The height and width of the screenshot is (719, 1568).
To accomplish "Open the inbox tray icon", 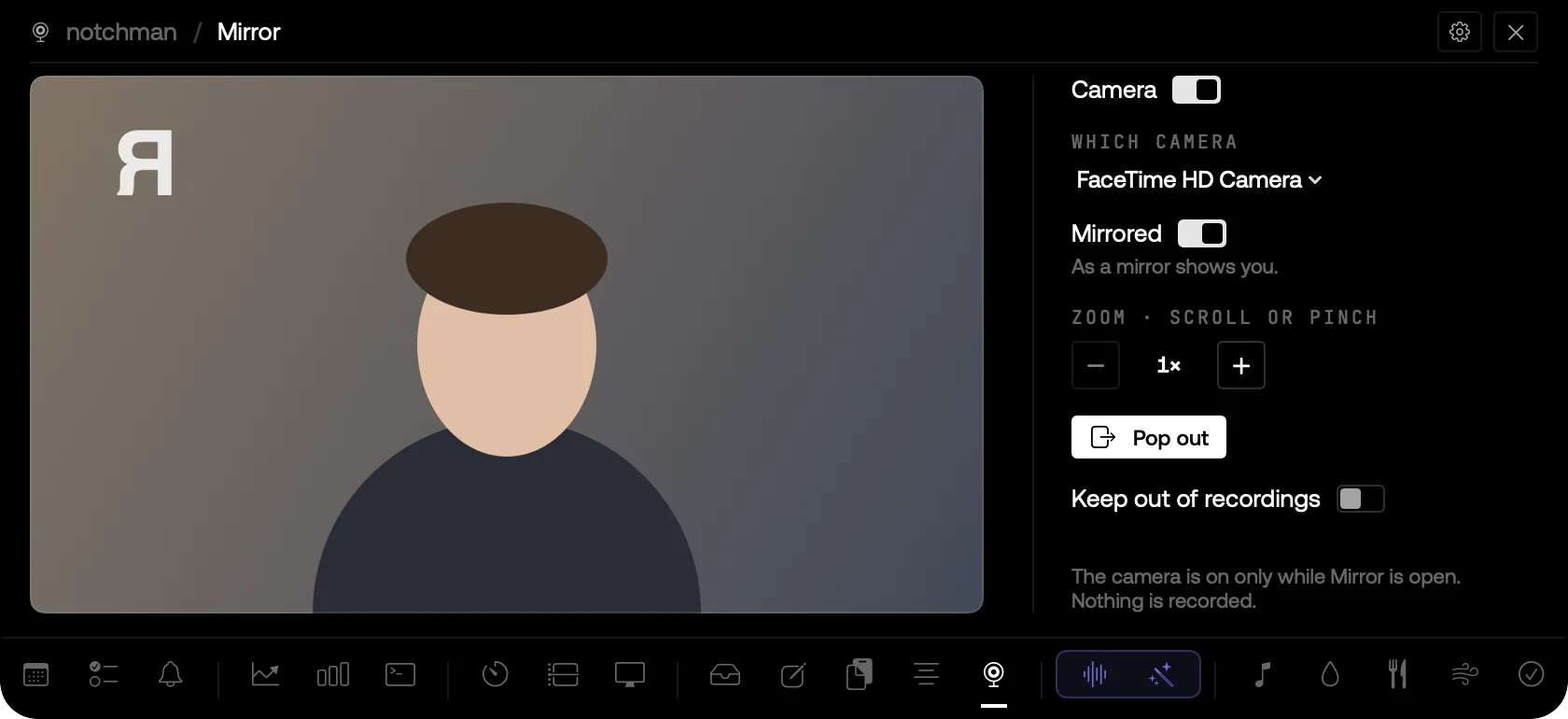I will (x=725, y=674).
